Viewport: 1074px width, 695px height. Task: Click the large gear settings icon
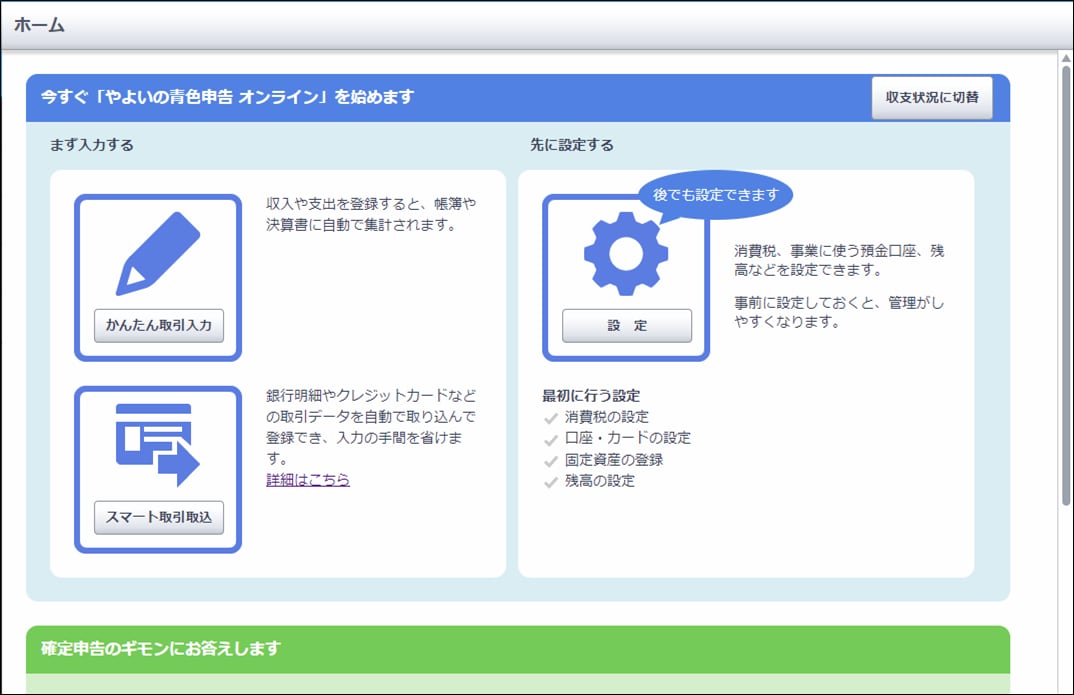pyautogui.click(x=625, y=253)
